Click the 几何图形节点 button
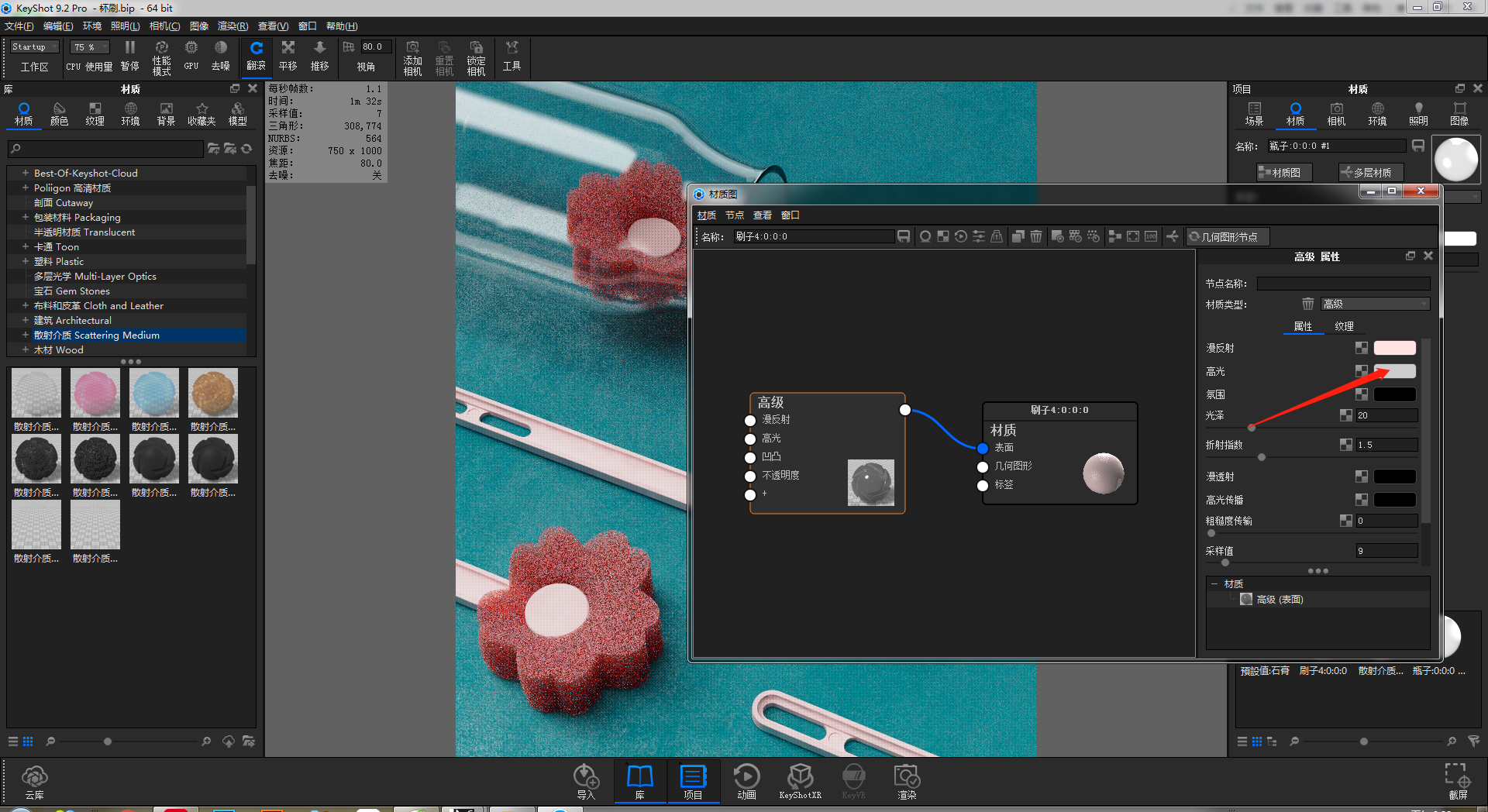The width and height of the screenshot is (1488, 812). (x=1227, y=236)
